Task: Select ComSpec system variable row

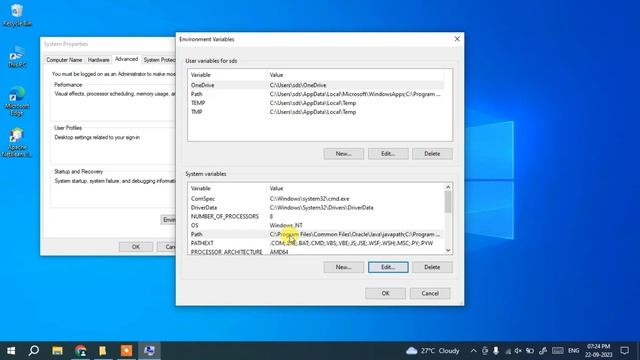Action: tap(316, 199)
